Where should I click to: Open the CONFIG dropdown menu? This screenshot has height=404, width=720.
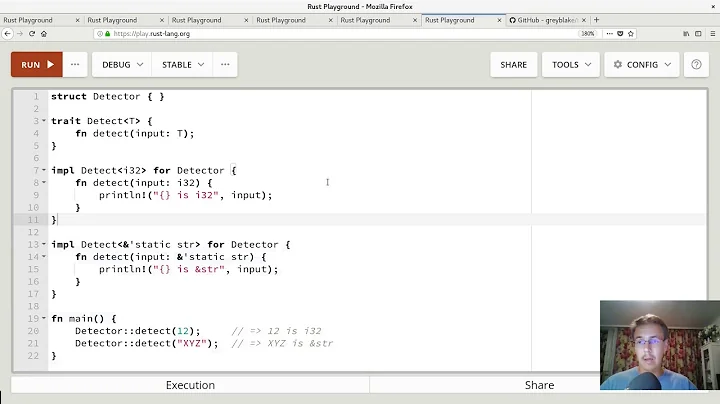[x=641, y=65]
